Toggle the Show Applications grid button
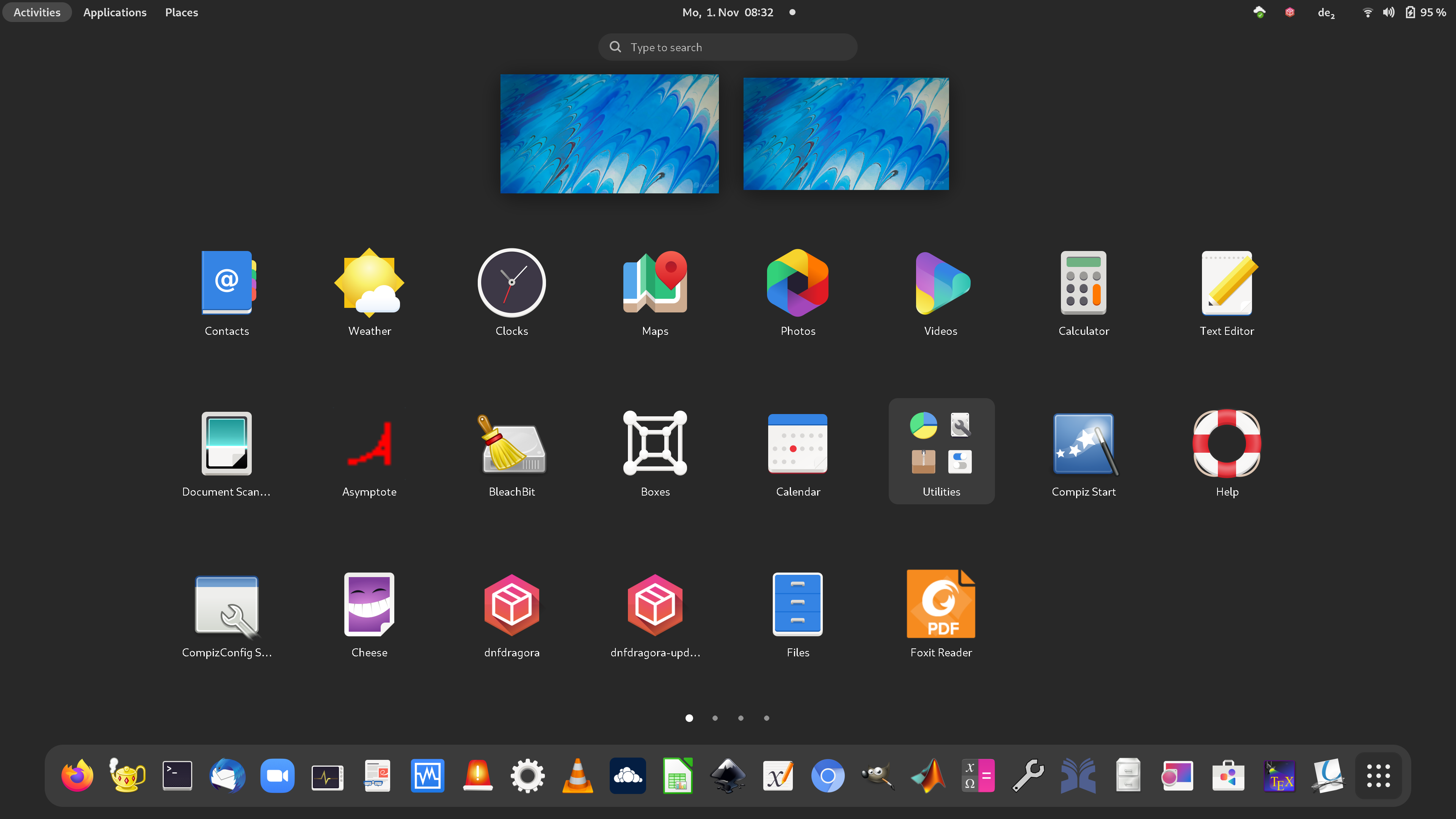The width and height of the screenshot is (1456, 819). [1378, 775]
